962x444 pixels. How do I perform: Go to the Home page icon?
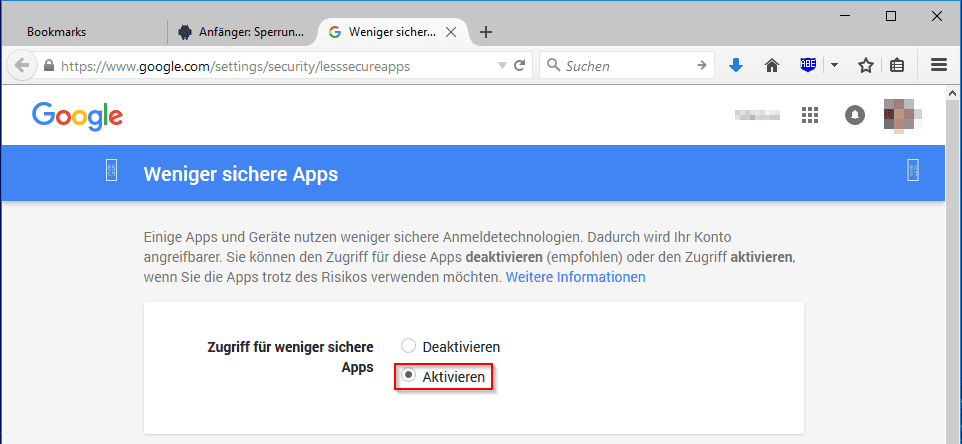point(772,66)
